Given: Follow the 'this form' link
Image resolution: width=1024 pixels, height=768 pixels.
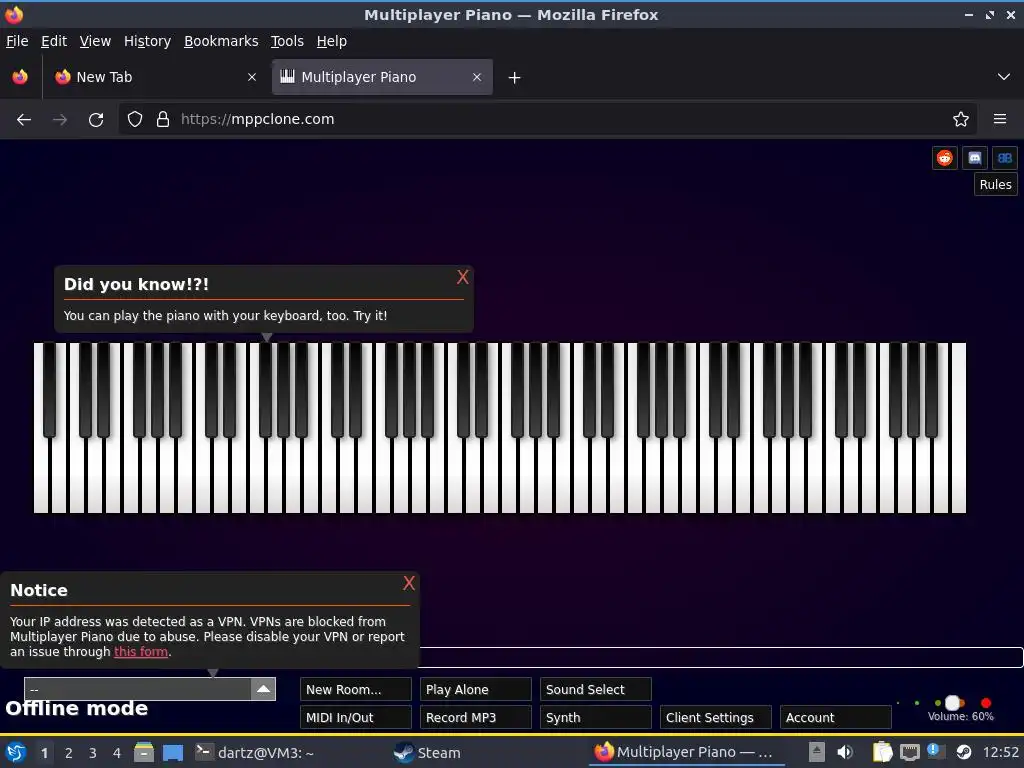Looking at the screenshot, I should point(141,652).
